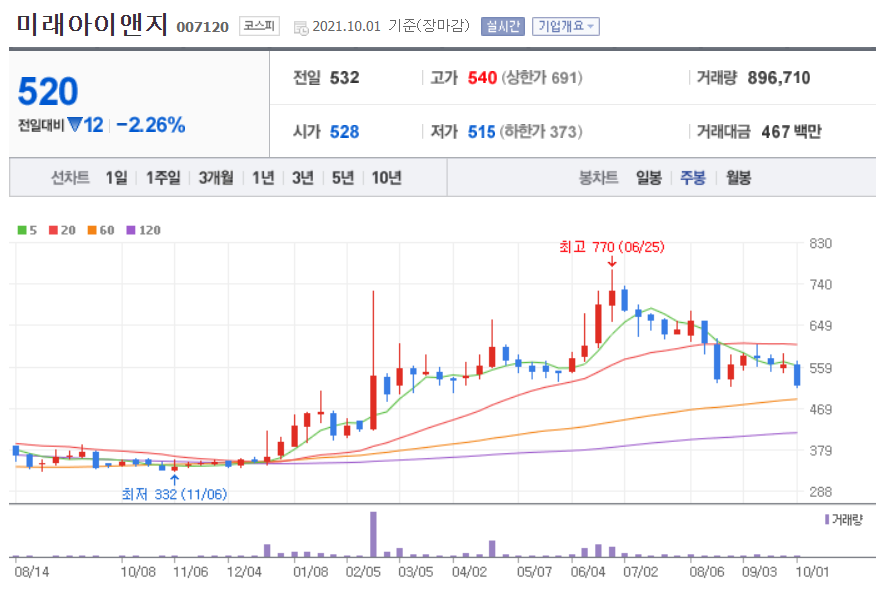This screenshot has height=594, width=876.
Task: Click the 최고 770 (06/25) high marker
Action: point(612,247)
